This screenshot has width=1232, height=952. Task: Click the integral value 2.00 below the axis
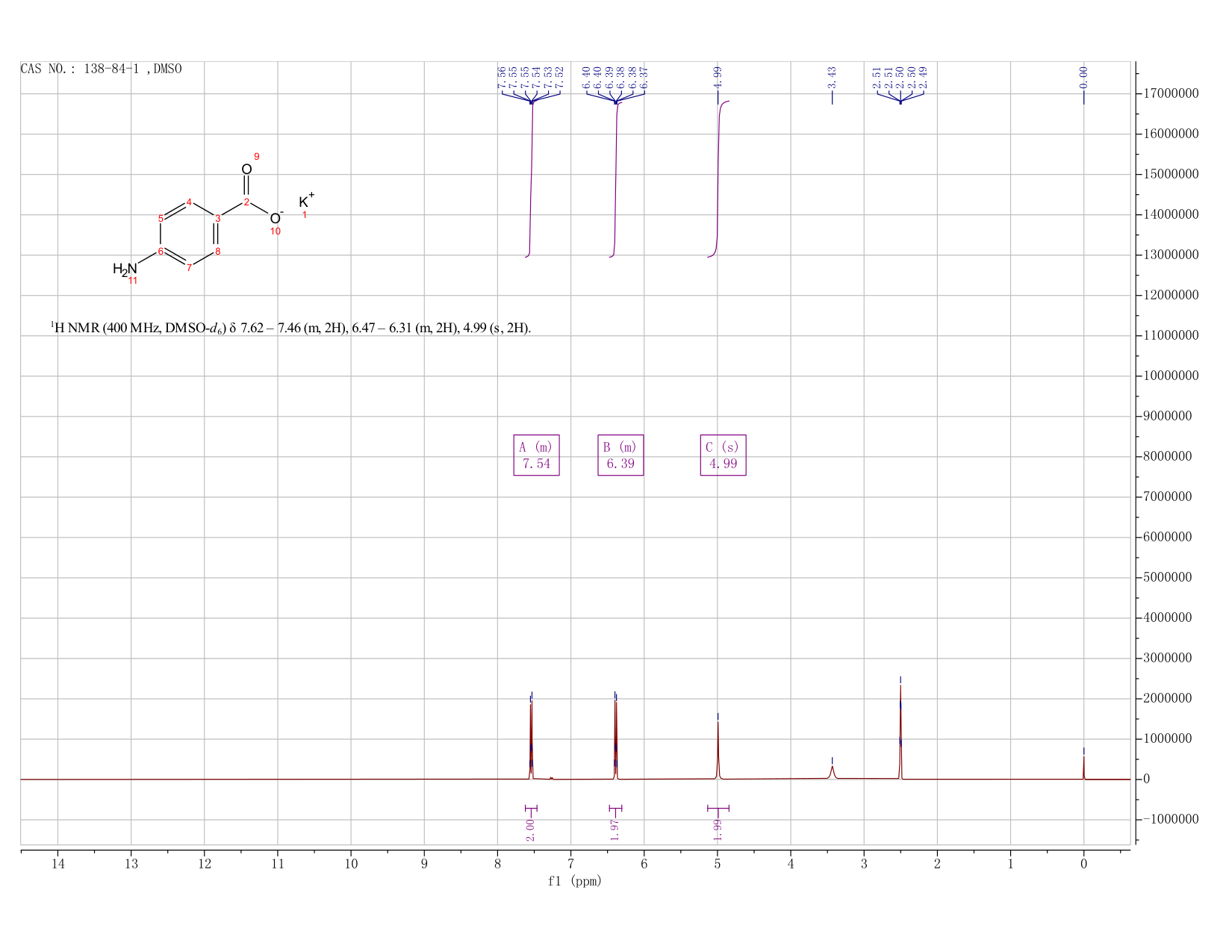click(x=530, y=830)
